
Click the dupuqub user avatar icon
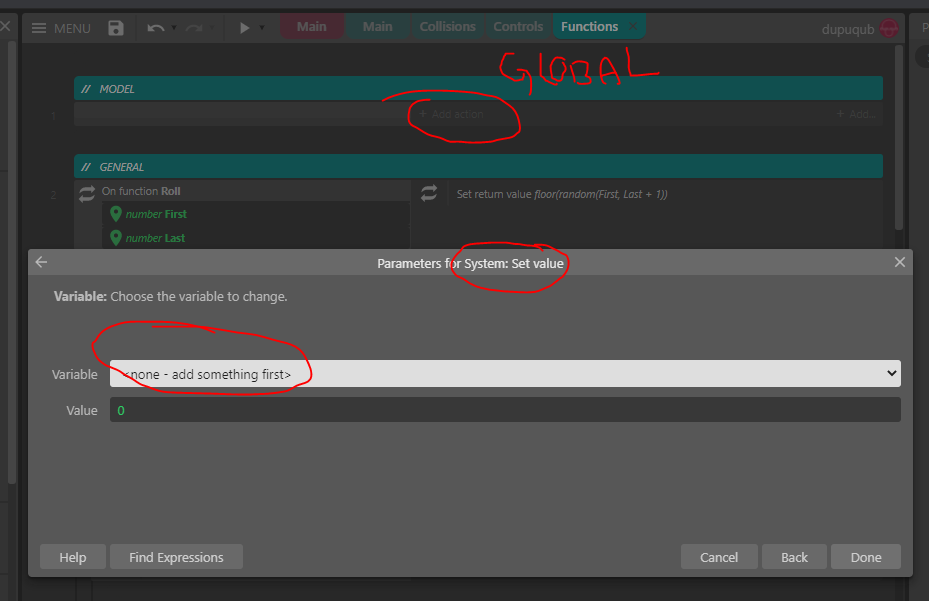(x=889, y=28)
